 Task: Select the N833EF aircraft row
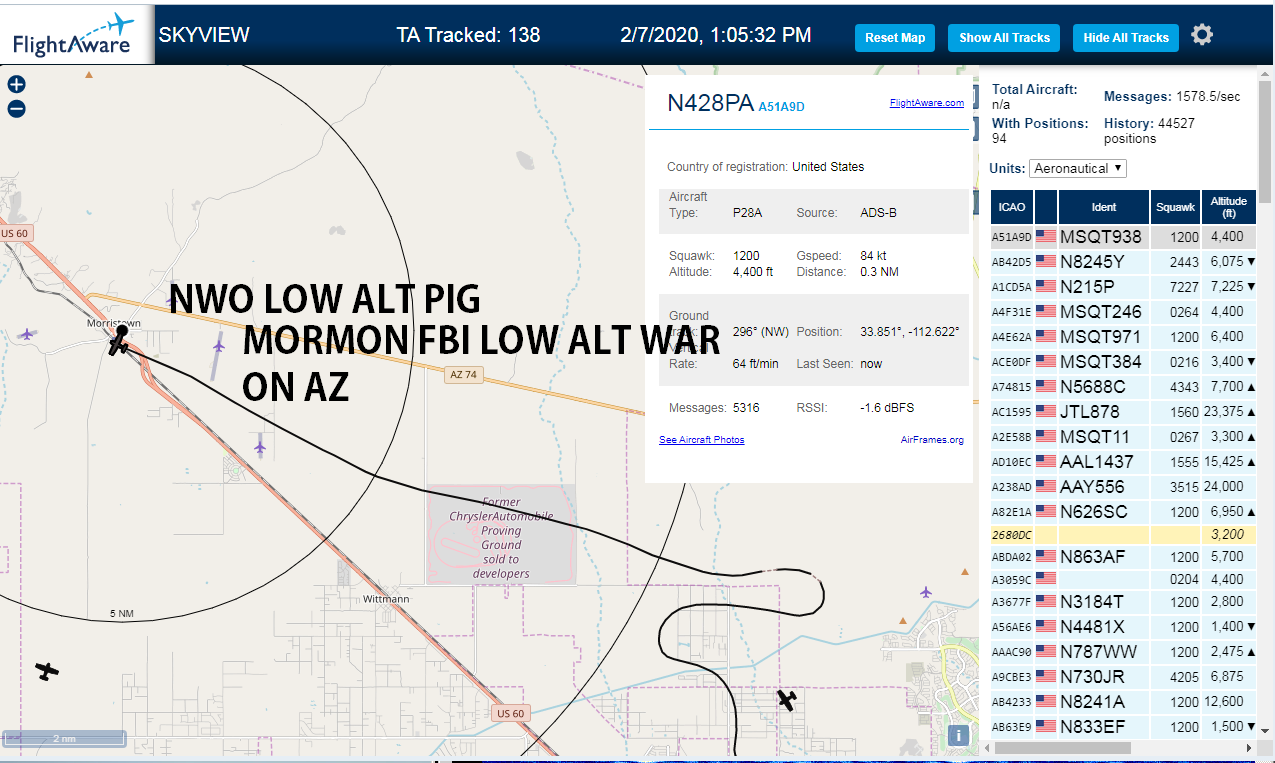pyautogui.click(x=1123, y=727)
